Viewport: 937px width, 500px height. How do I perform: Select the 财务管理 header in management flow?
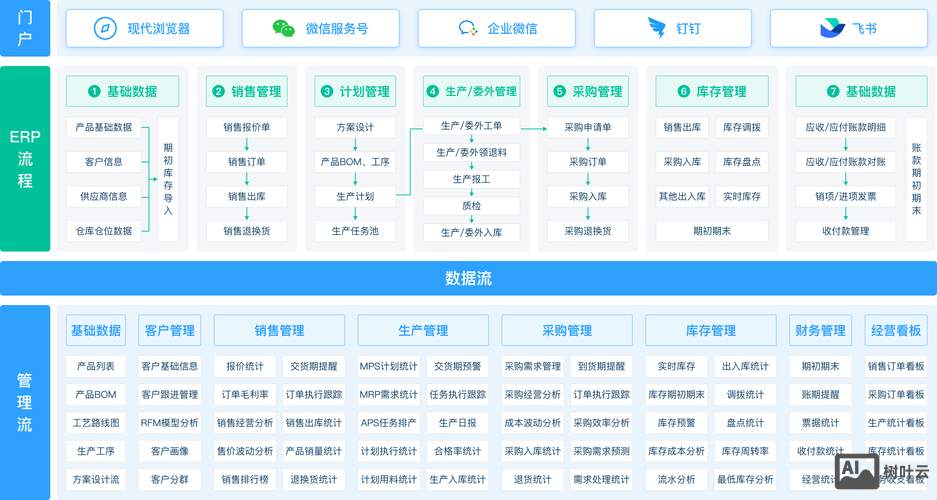pyautogui.click(x=820, y=330)
